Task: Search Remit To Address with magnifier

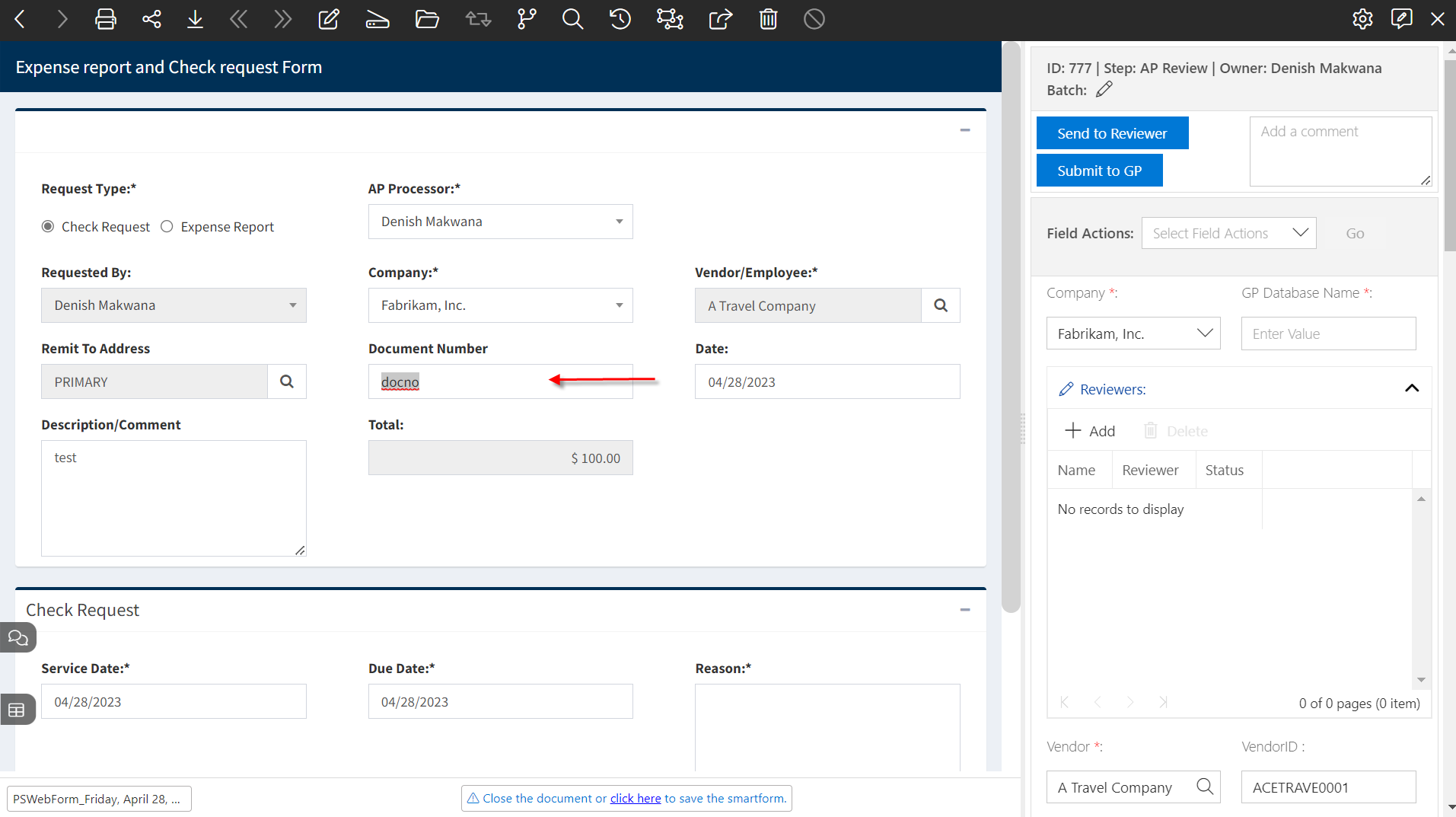Action: [287, 381]
